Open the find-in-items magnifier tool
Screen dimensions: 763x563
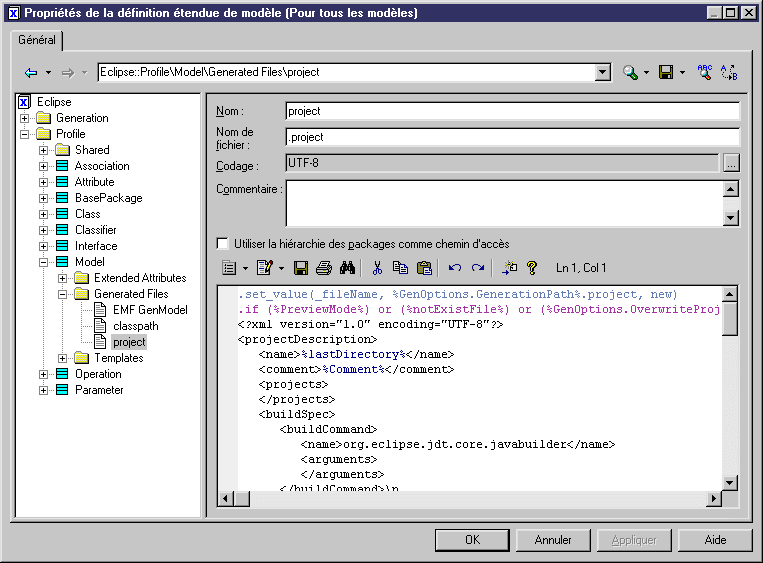coord(631,73)
